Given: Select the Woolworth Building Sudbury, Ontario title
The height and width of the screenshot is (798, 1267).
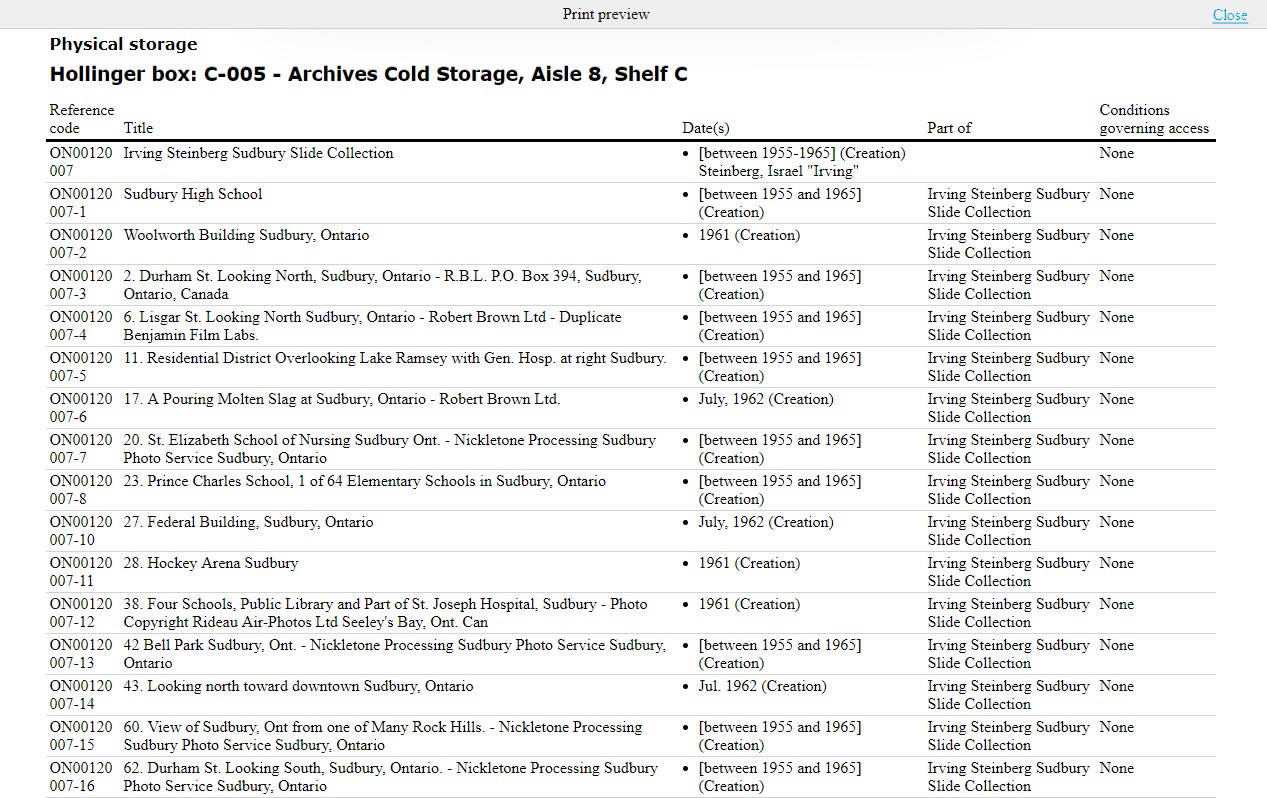Looking at the screenshot, I should 246,235.
